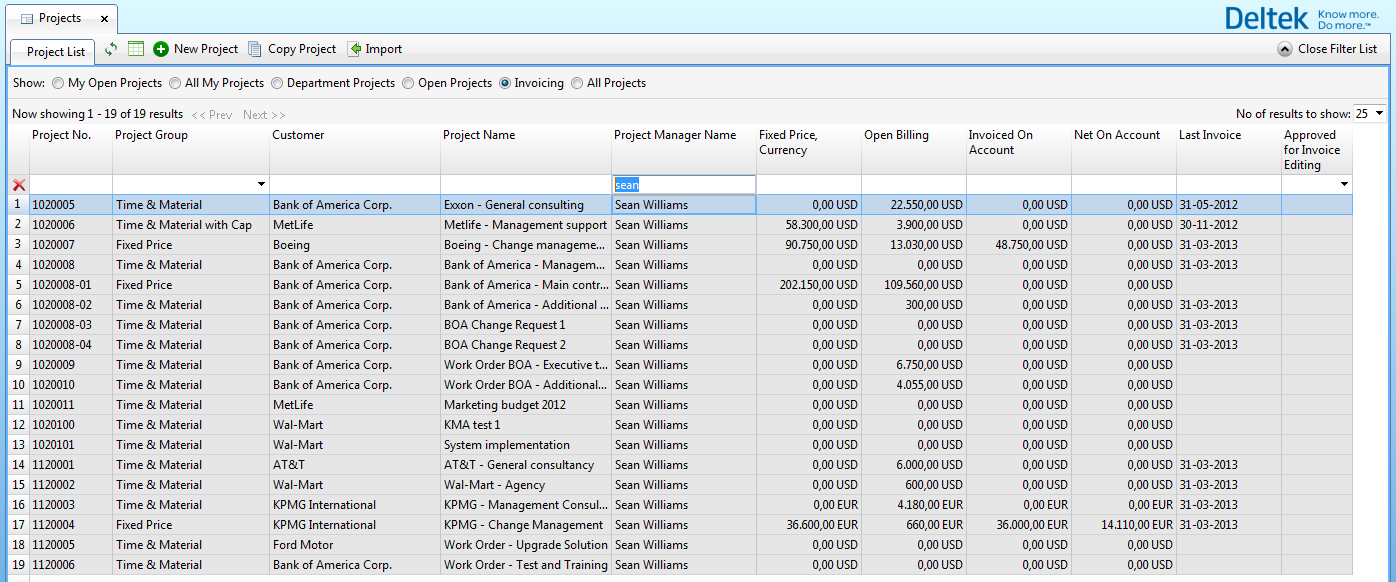Image resolution: width=1396 pixels, height=582 pixels.
Task: Choose the Department Projects radio option
Action: tap(277, 84)
